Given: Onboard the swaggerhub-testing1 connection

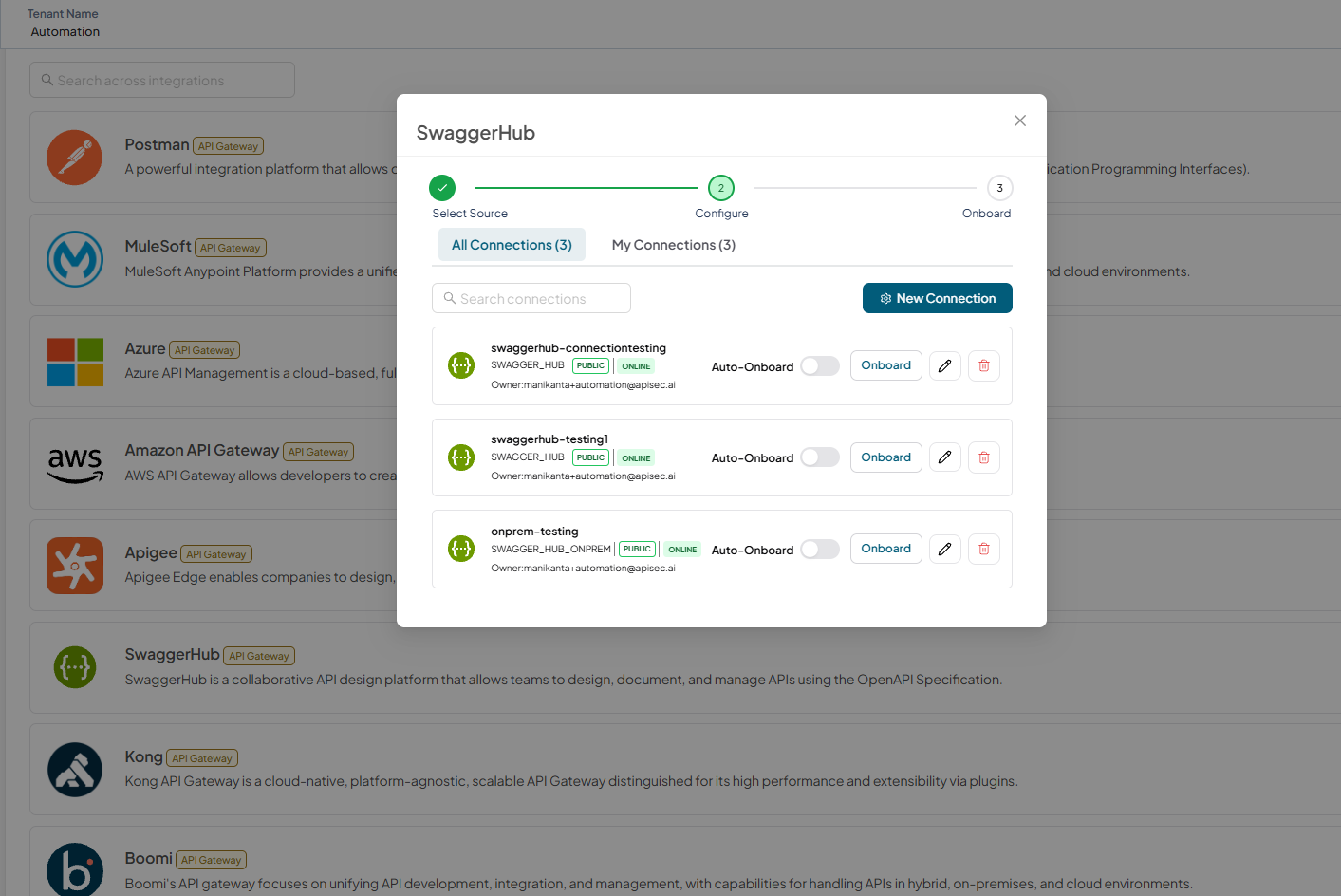Looking at the screenshot, I should tap(886, 457).
